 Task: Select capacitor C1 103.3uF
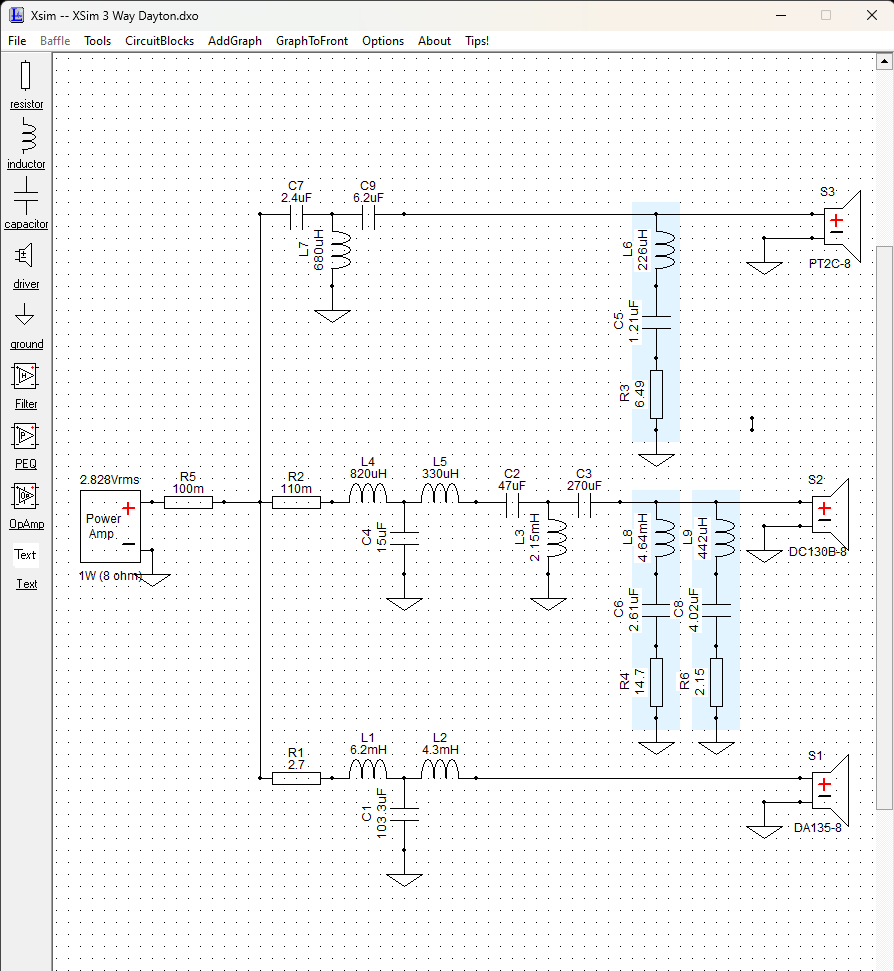[404, 814]
